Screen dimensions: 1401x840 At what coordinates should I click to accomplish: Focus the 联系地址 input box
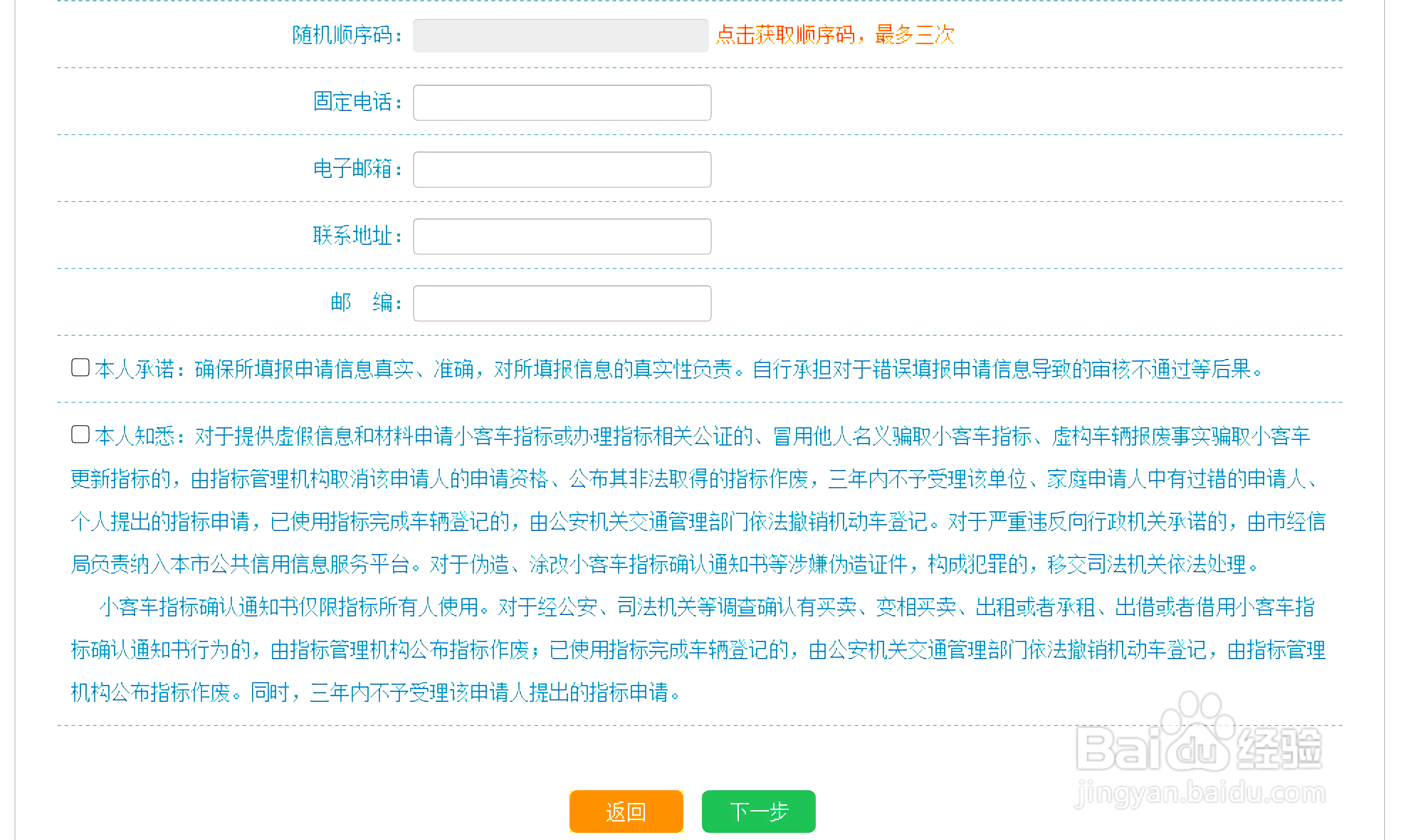(x=562, y=236)
